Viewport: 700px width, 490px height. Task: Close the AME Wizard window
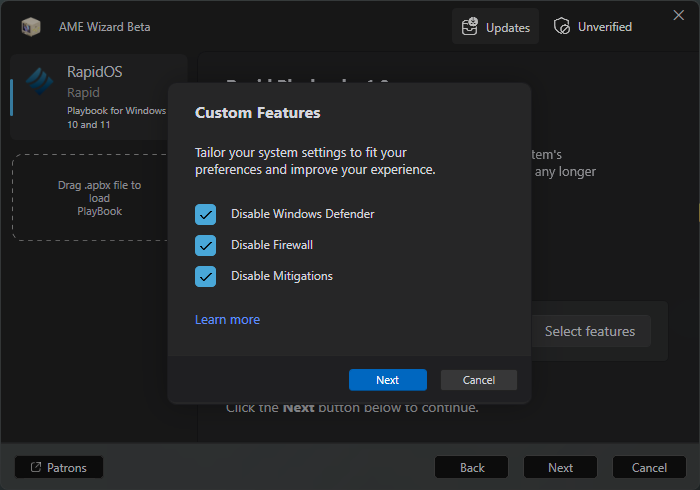[x=679, y=15]
